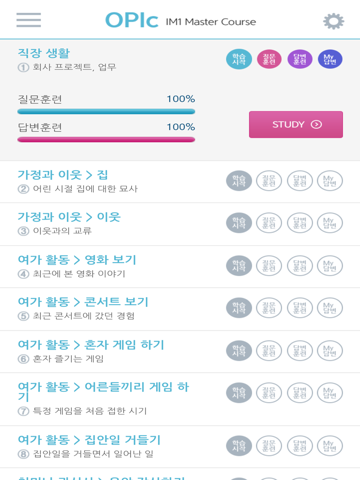Open settings gear icon
Viewport: 360px width, 480px height.
point(333,21)
